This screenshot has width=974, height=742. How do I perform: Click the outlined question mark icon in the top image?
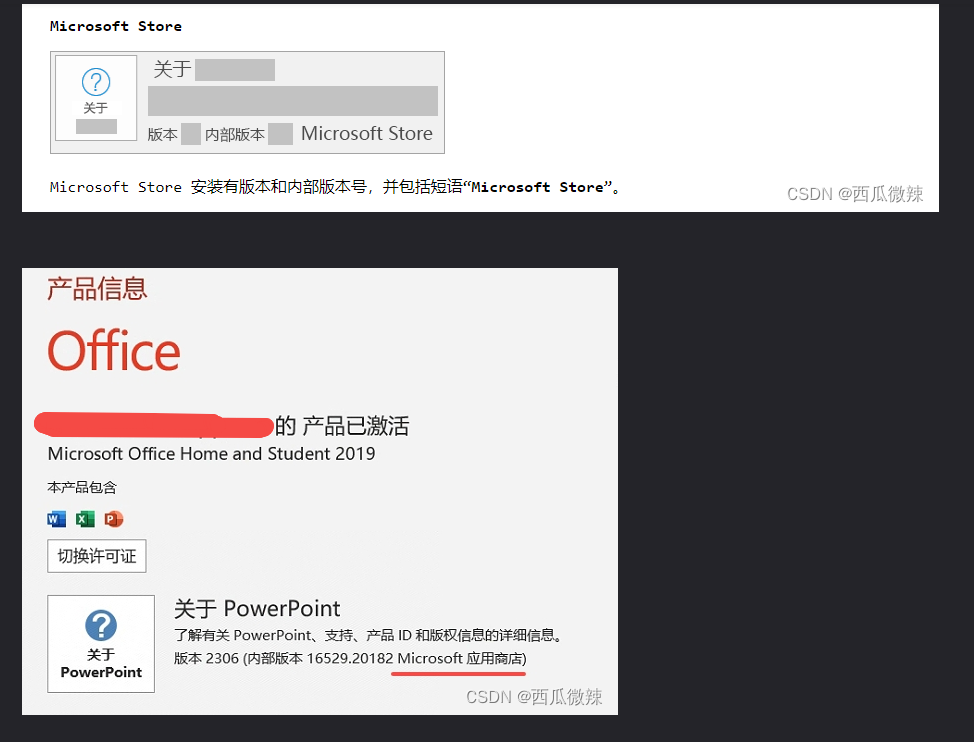point(96,82)
